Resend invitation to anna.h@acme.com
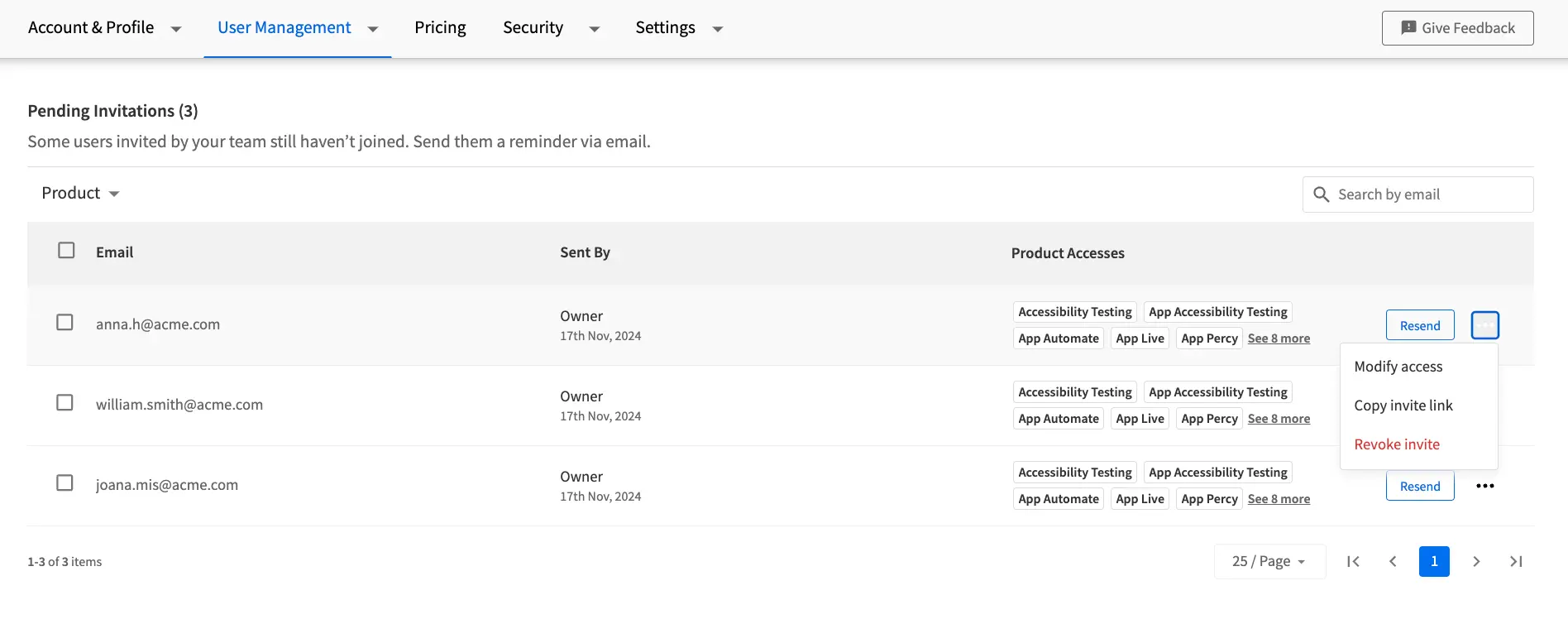This screenshot has height=624, width=1568. point(1419,325)
